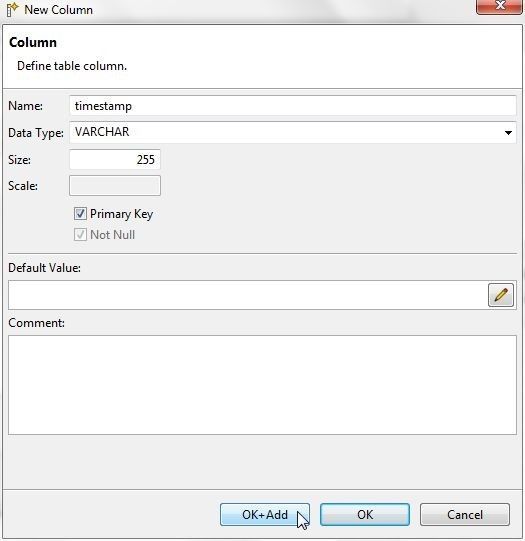The image size is (525, 541).
Task: Expand the Data Type dropdown arrow
Action: coord(508,132)
